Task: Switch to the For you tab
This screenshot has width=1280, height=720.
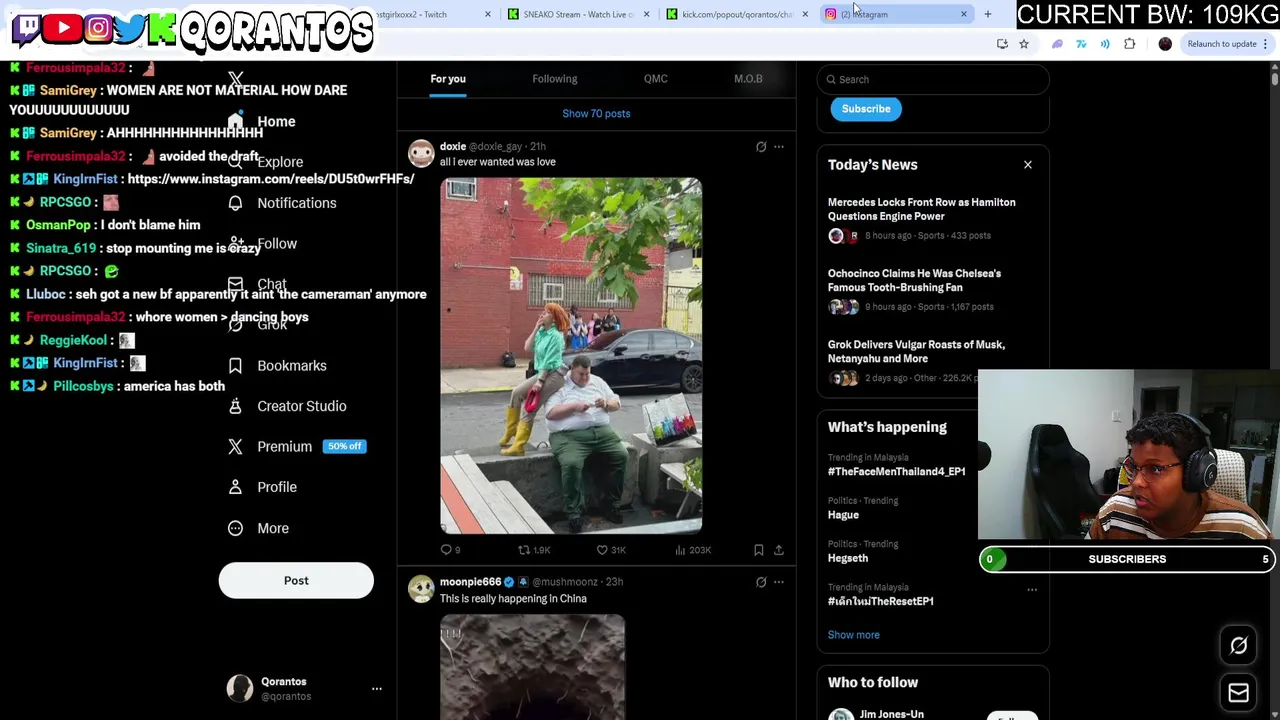Action: tap(448, 79)
